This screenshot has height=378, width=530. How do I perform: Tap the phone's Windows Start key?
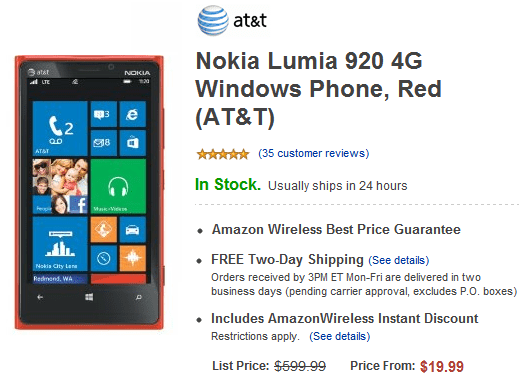pos(89,297)
